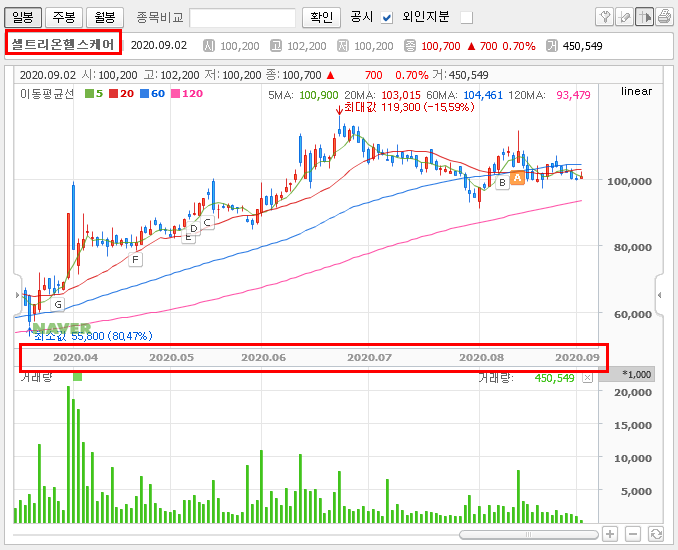Click the 5MA value 100,900
Screen dimensions: 678x550
pos(319,95)
